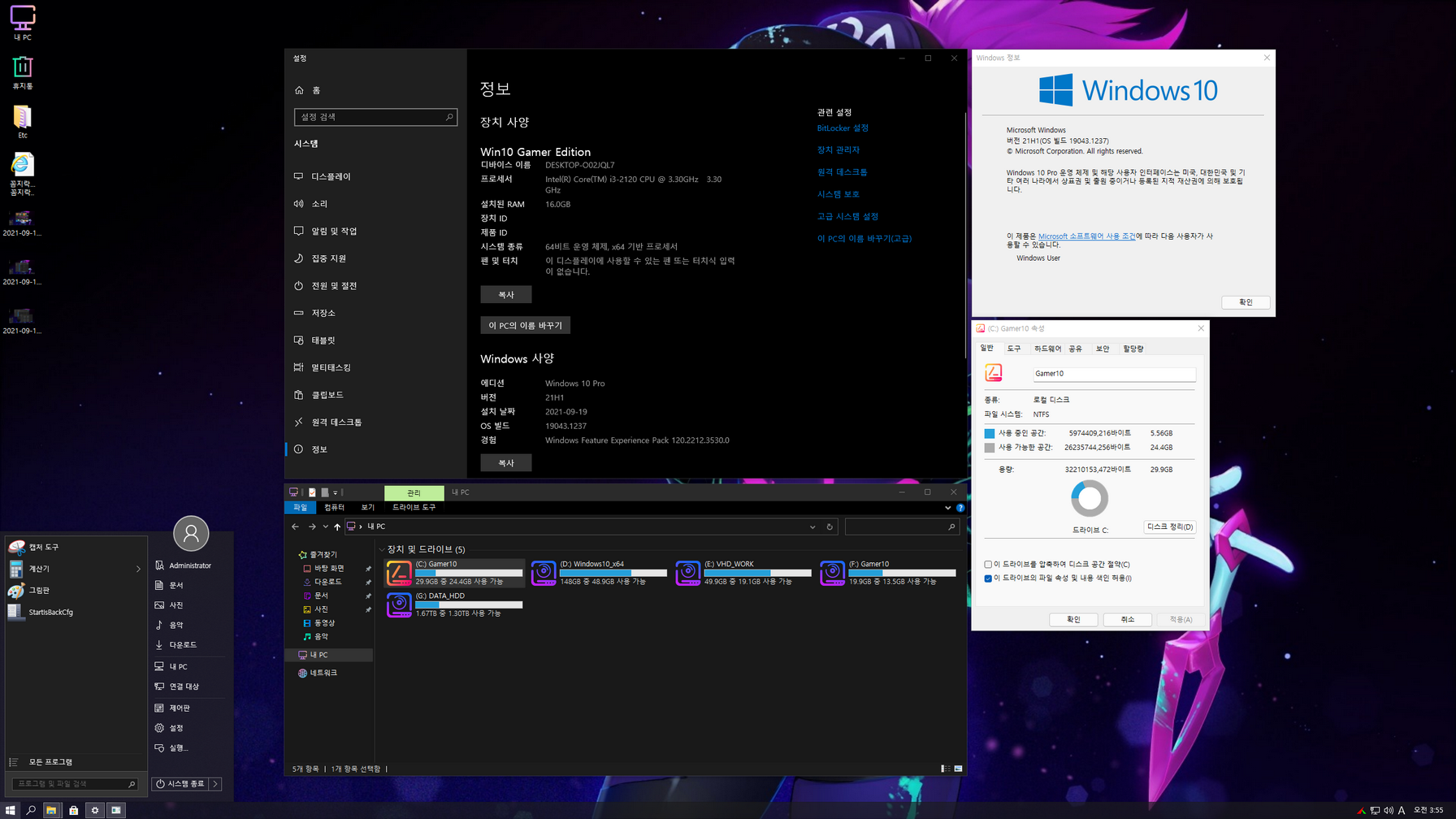Click 시스템 종료 shutdown button
Image resolution: width=1456 pixels, height=819 pixels.
tap(181, 784)
